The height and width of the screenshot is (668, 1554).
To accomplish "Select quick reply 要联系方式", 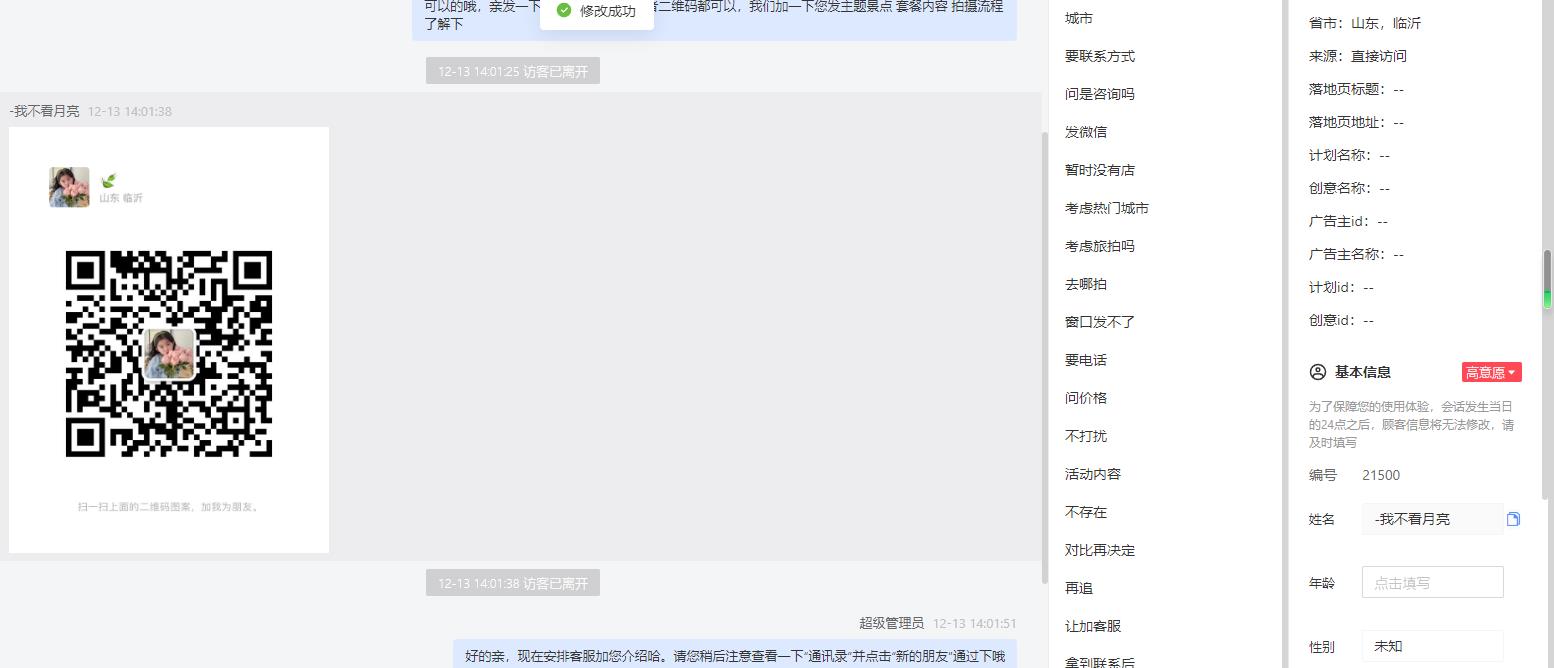I will pos(1100,56).
